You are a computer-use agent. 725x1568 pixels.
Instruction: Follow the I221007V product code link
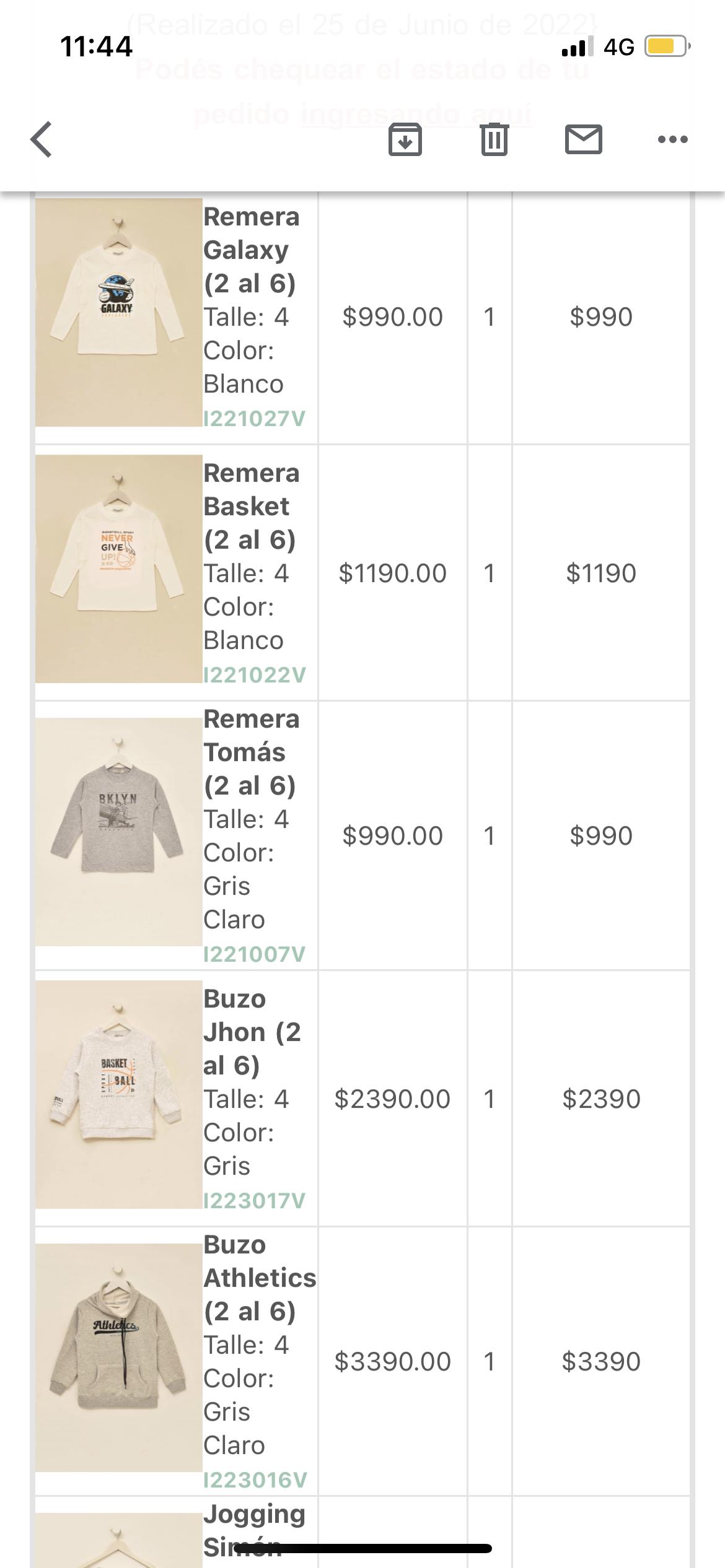(x=255, y=954)
